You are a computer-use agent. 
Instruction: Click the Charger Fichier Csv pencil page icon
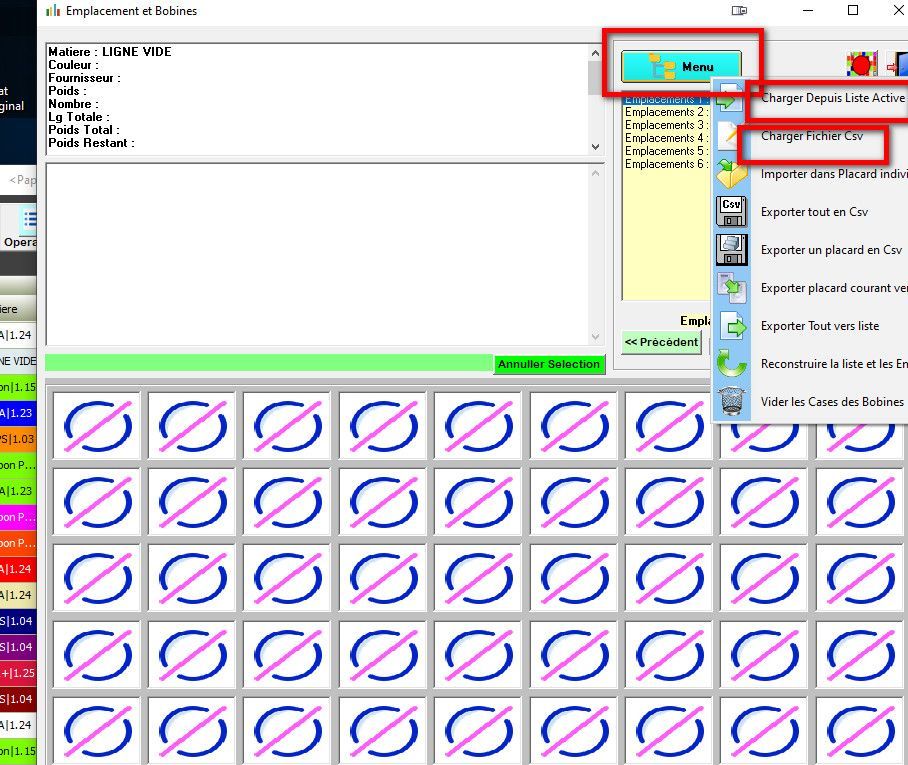click(731, 136)
